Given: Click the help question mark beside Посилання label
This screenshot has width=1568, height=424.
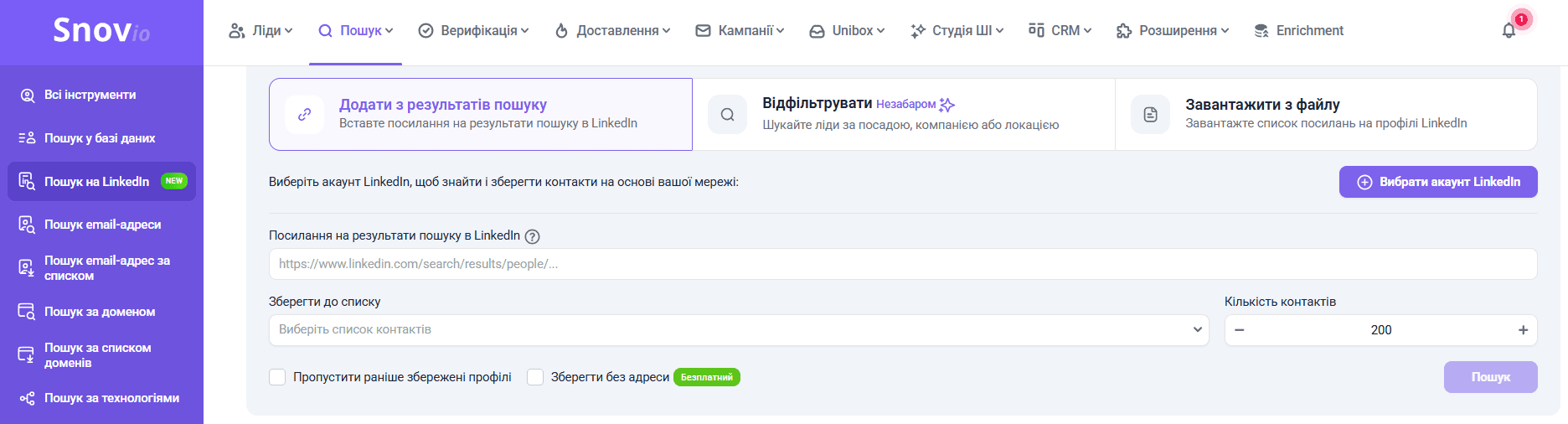Looking at the screenshot, I should coord(532,236).
